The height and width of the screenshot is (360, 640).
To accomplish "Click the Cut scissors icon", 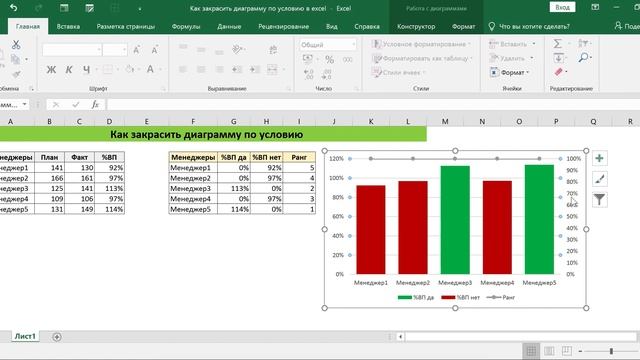I will tap(16, 44).
